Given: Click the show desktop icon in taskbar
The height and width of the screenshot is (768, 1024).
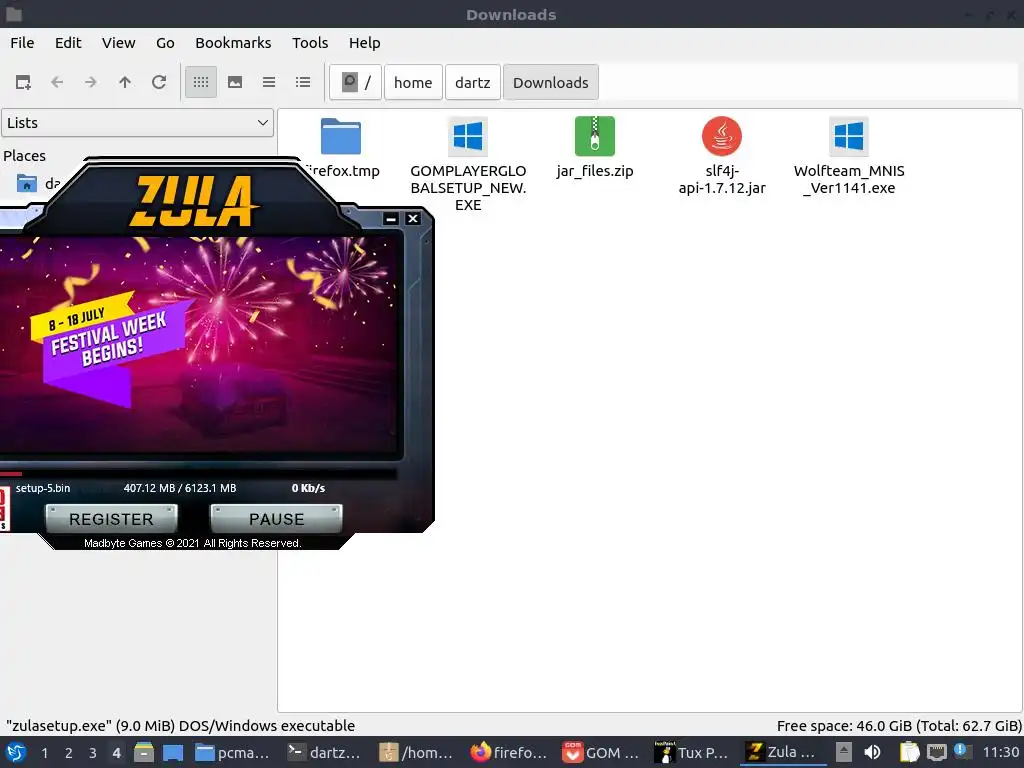Looking at the screenshot, I should pos(173,752).
